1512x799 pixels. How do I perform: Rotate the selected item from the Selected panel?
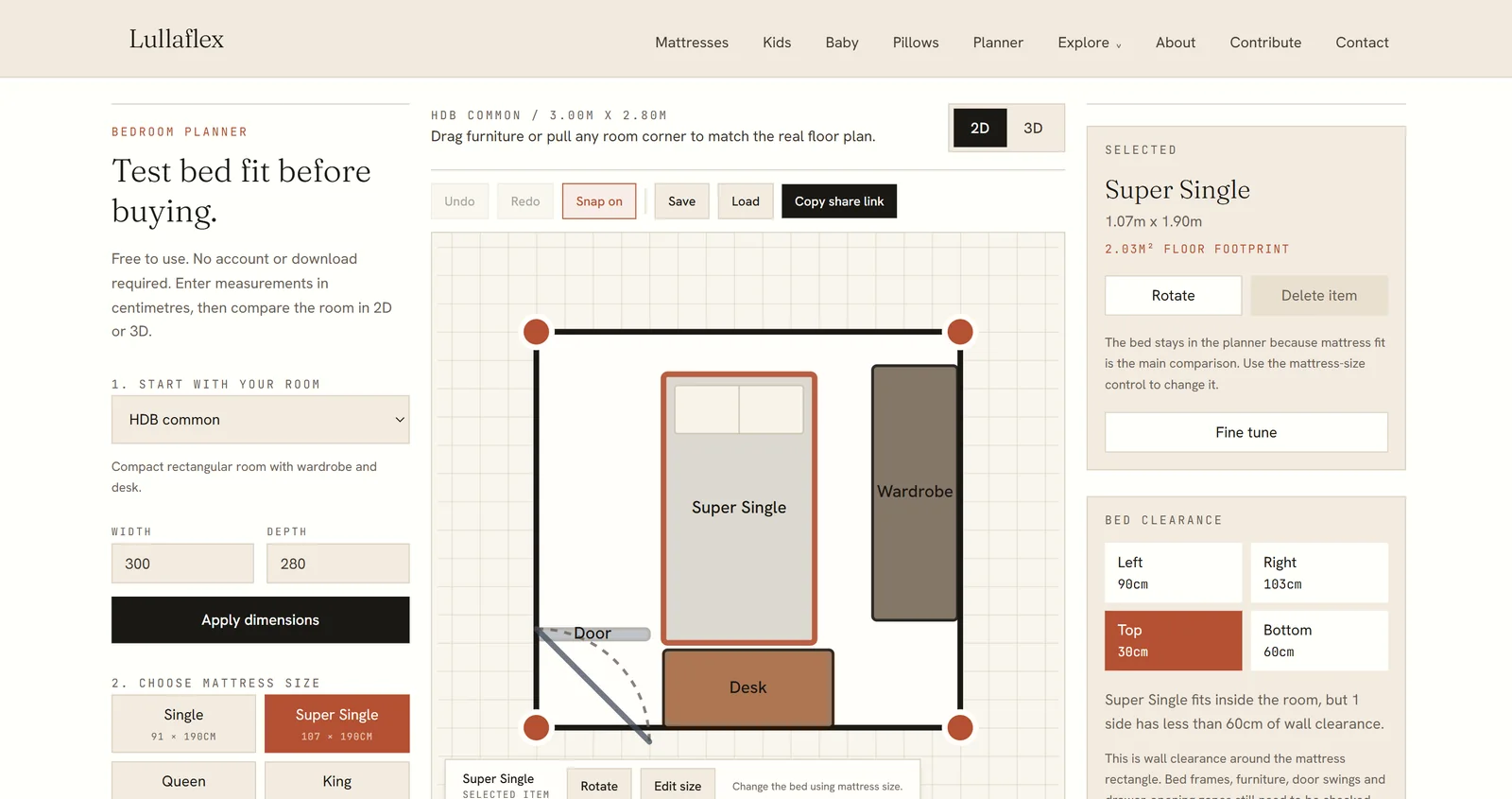pyautogui.click(x=1174, y=296)
